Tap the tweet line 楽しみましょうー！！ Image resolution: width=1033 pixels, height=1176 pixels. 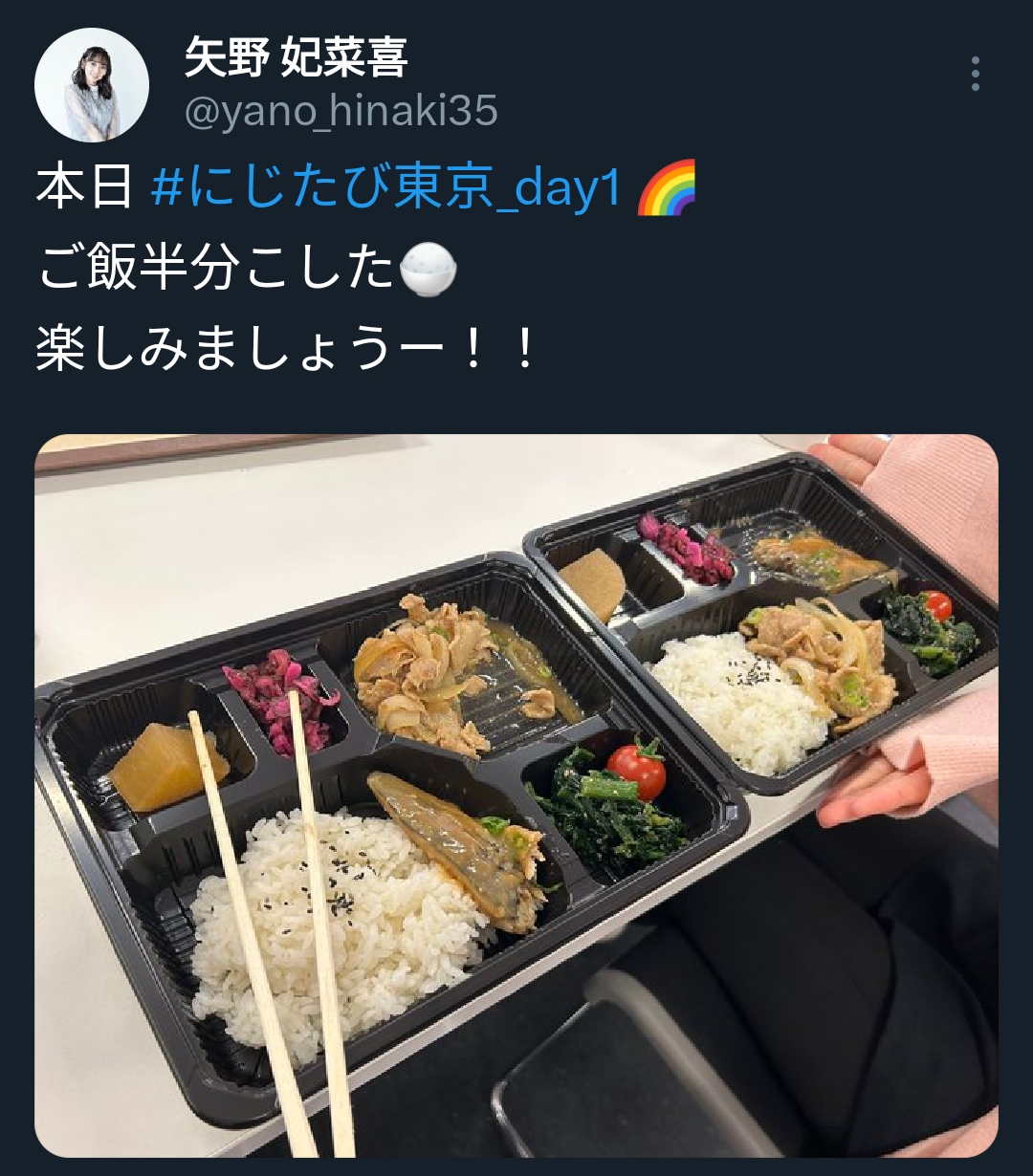pos(286,351)
